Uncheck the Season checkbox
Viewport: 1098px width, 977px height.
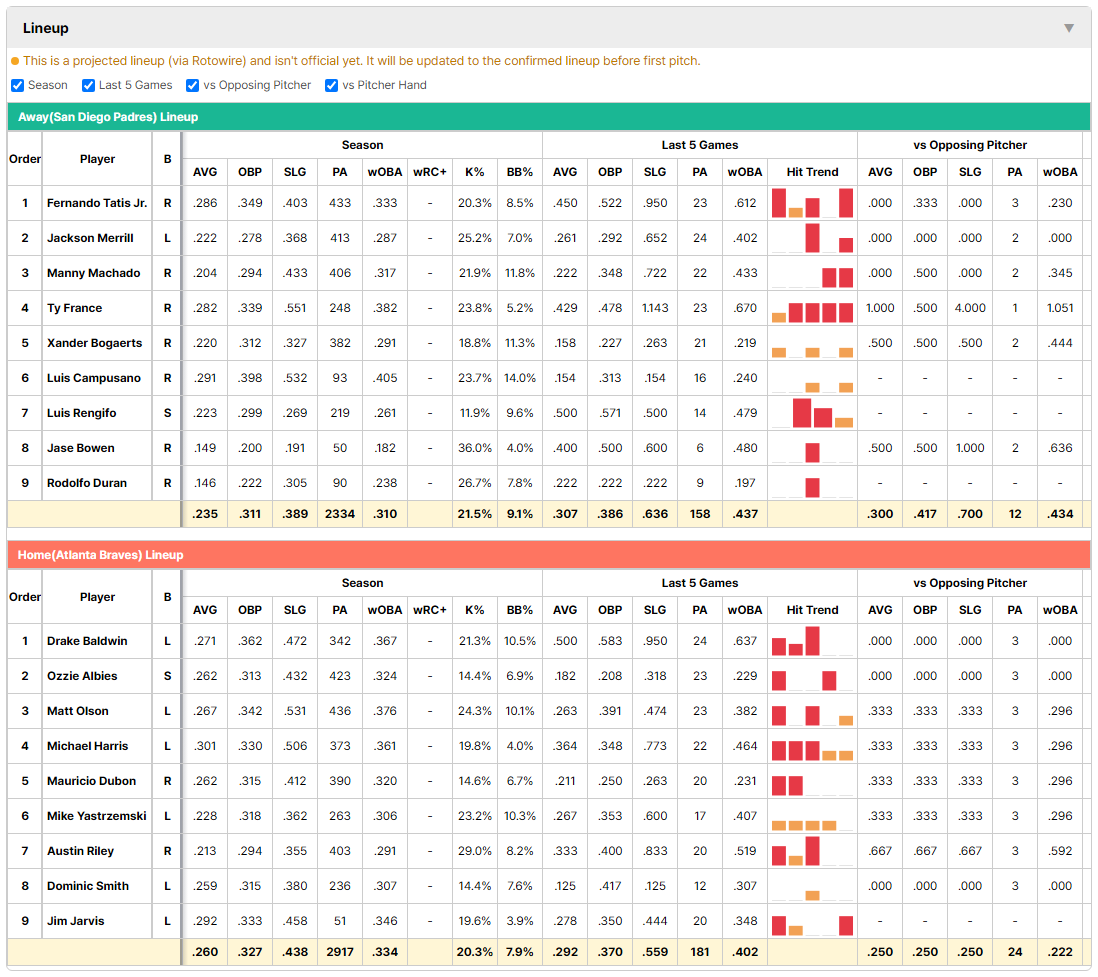click(18, 85)
